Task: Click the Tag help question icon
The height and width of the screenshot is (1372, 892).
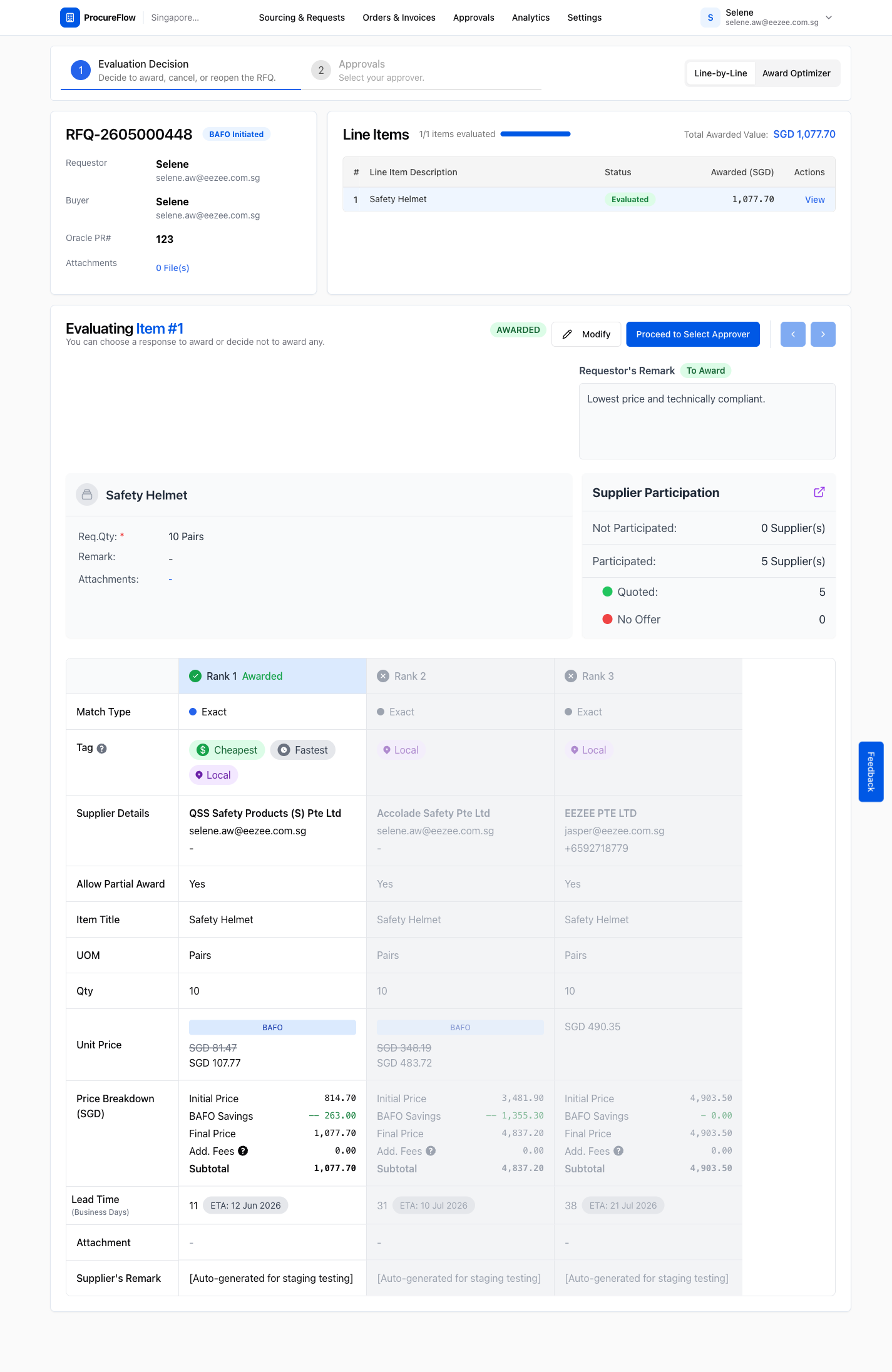Action: pos(102,748)
